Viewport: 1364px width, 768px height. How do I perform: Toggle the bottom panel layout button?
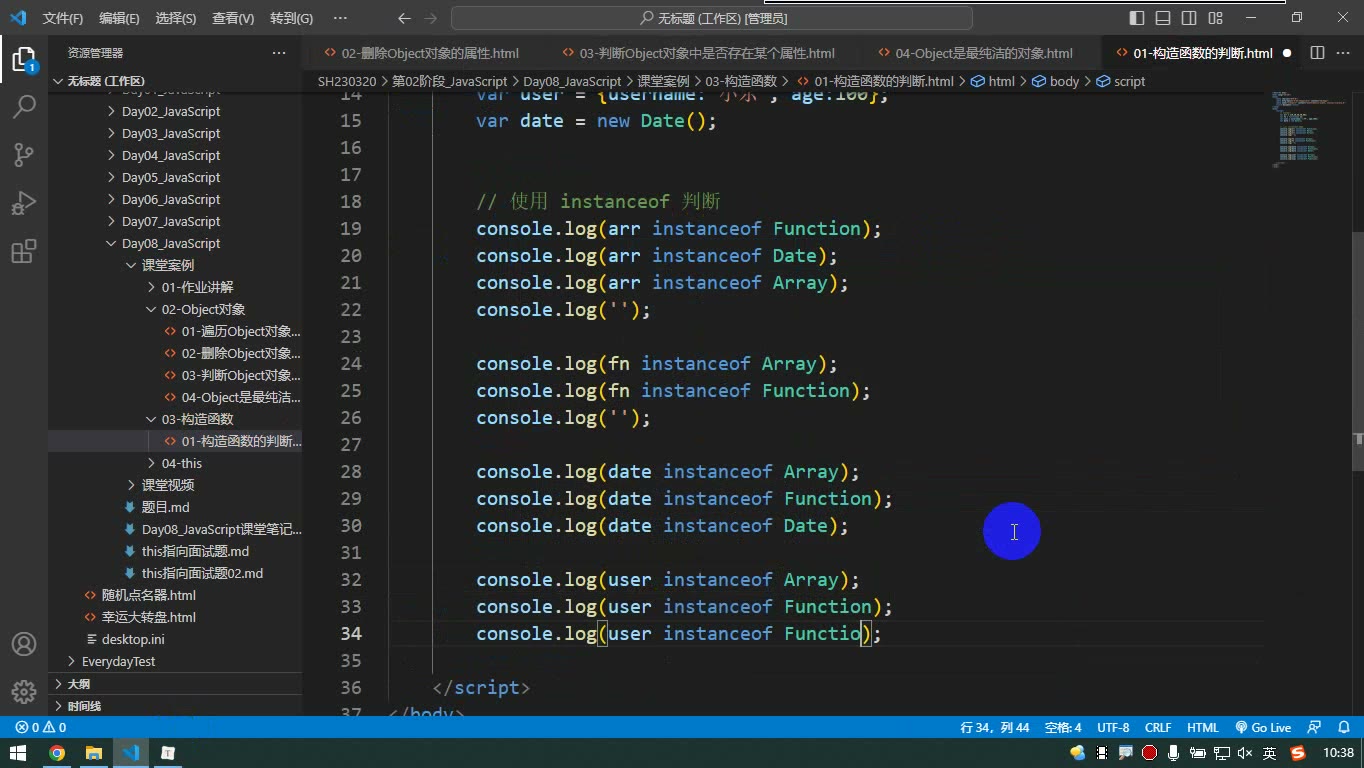click(1163, 18)
